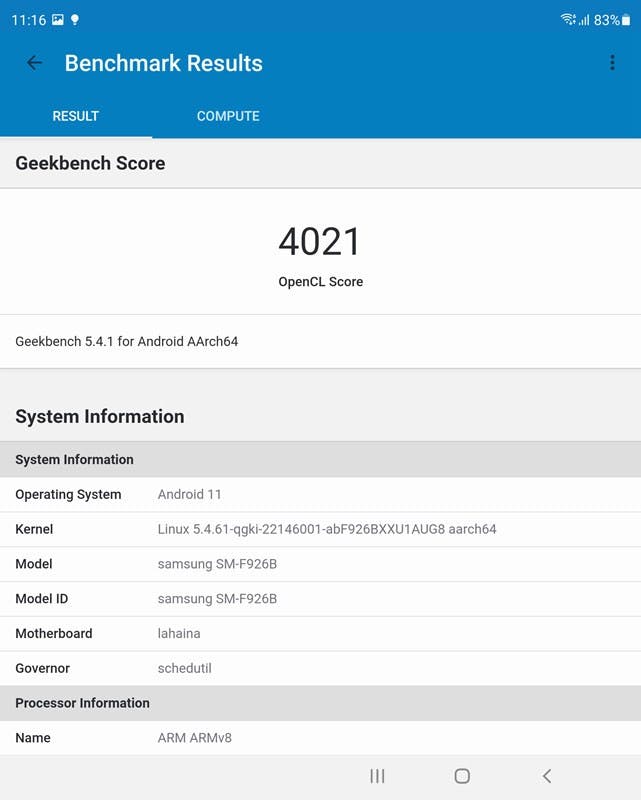This screenshot has width=641, height=800.
Task: Tap the Motherboard row showing lahaina
Action: [320, 633]
